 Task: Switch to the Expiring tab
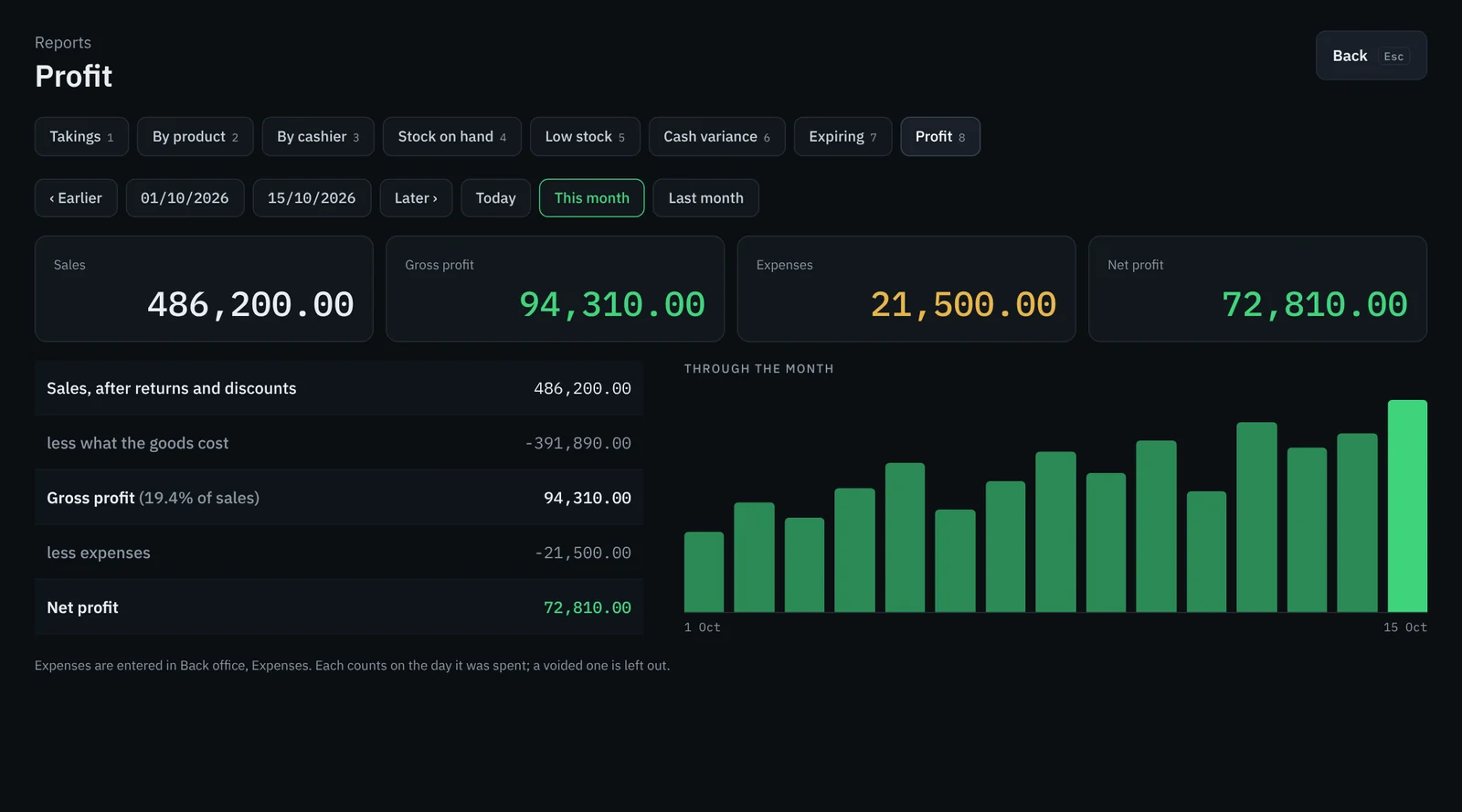click(x=842, y=137)
